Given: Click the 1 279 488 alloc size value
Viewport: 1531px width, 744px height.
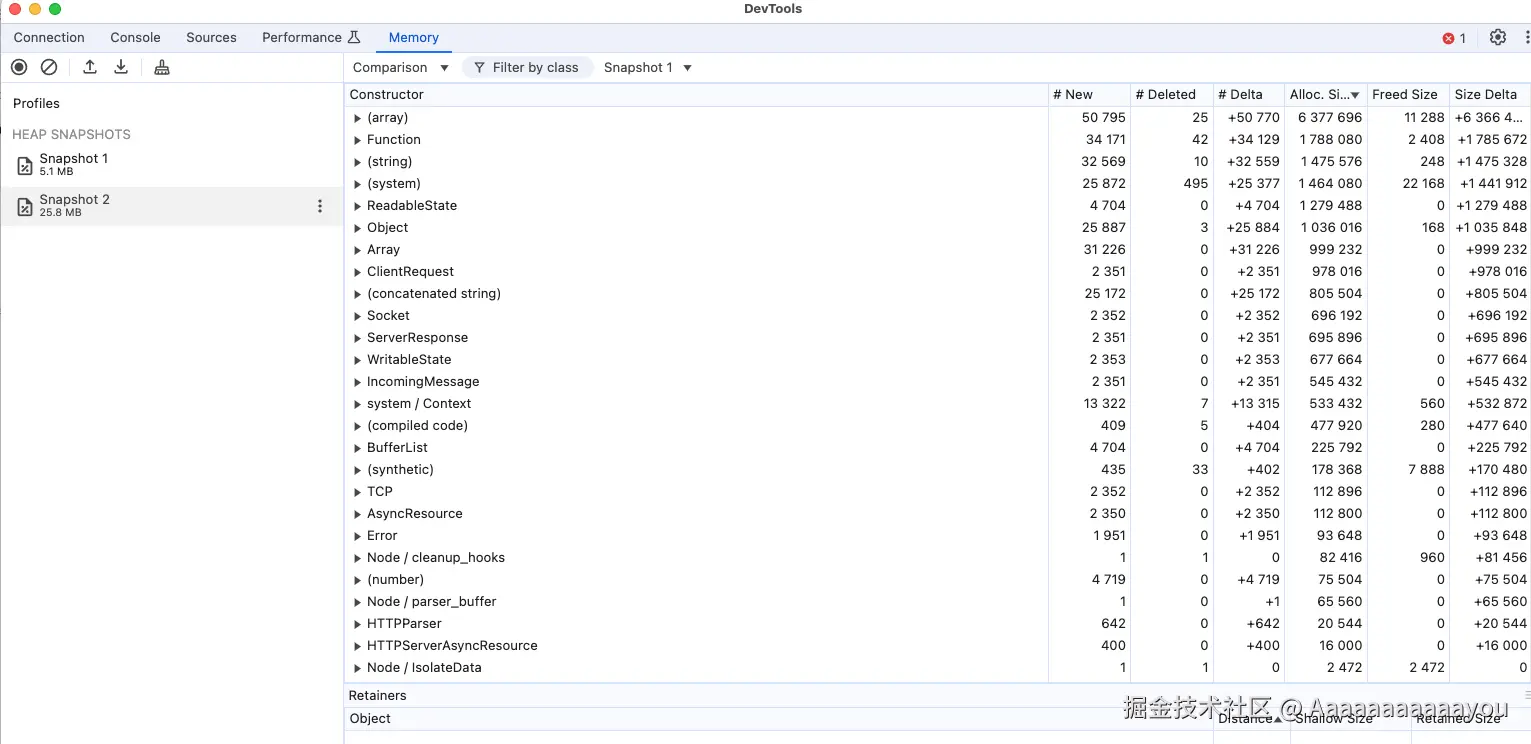Looking at the screenshot, I should 1330,206.
